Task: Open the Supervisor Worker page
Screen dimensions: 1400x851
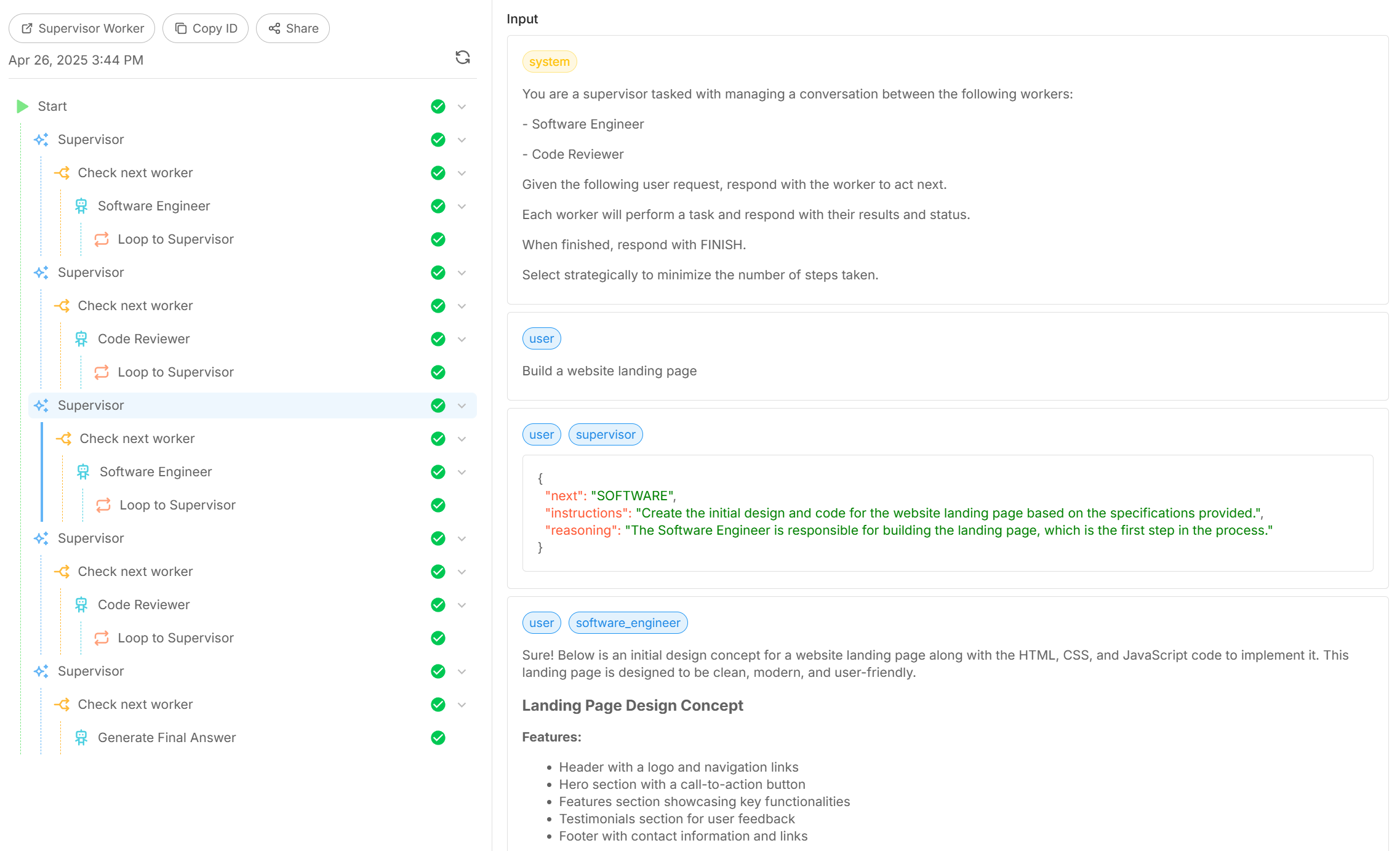Action: (81, 28)
